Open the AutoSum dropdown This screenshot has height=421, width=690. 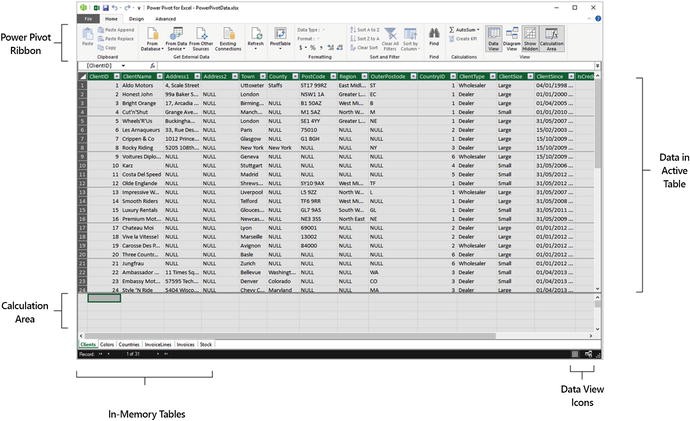(x=478, y=30)
